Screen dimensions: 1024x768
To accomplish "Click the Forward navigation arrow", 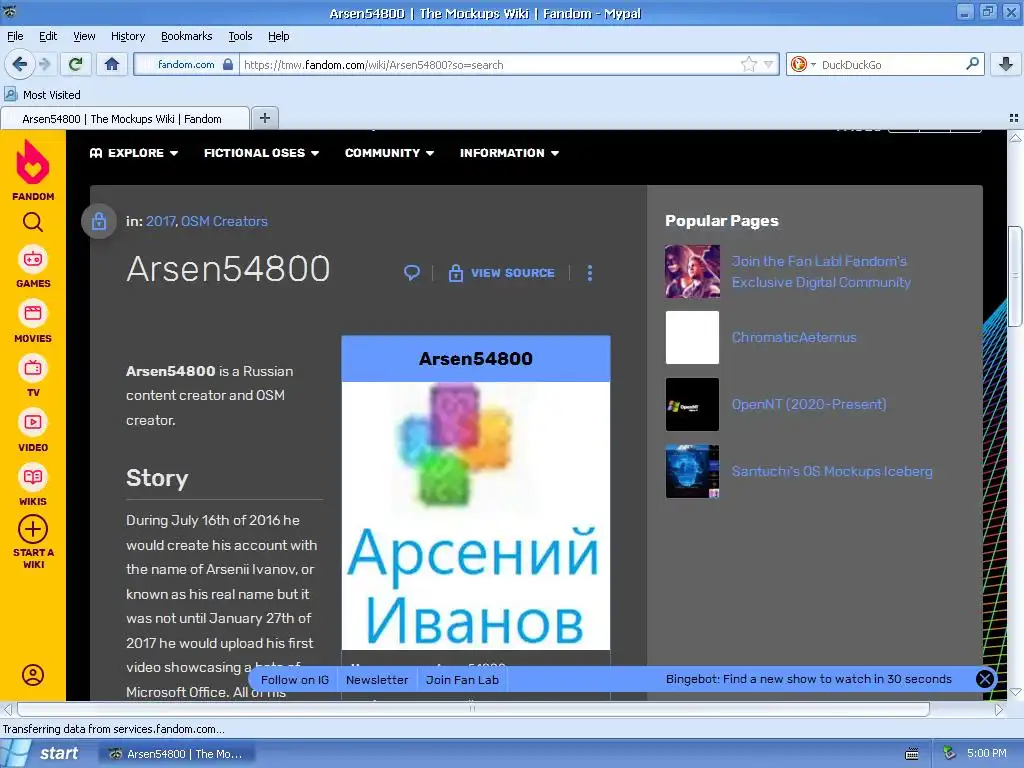I will pos(44,64).
